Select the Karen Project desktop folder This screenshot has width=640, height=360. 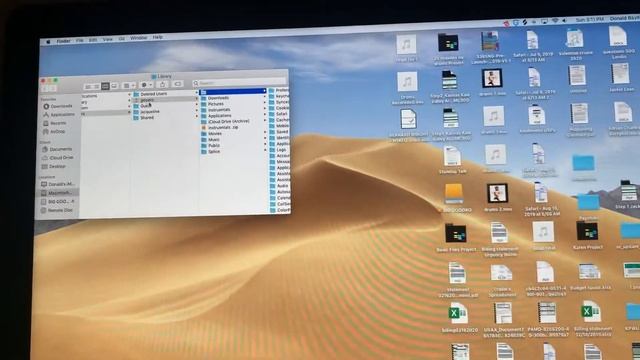click(x=587, y=236)
